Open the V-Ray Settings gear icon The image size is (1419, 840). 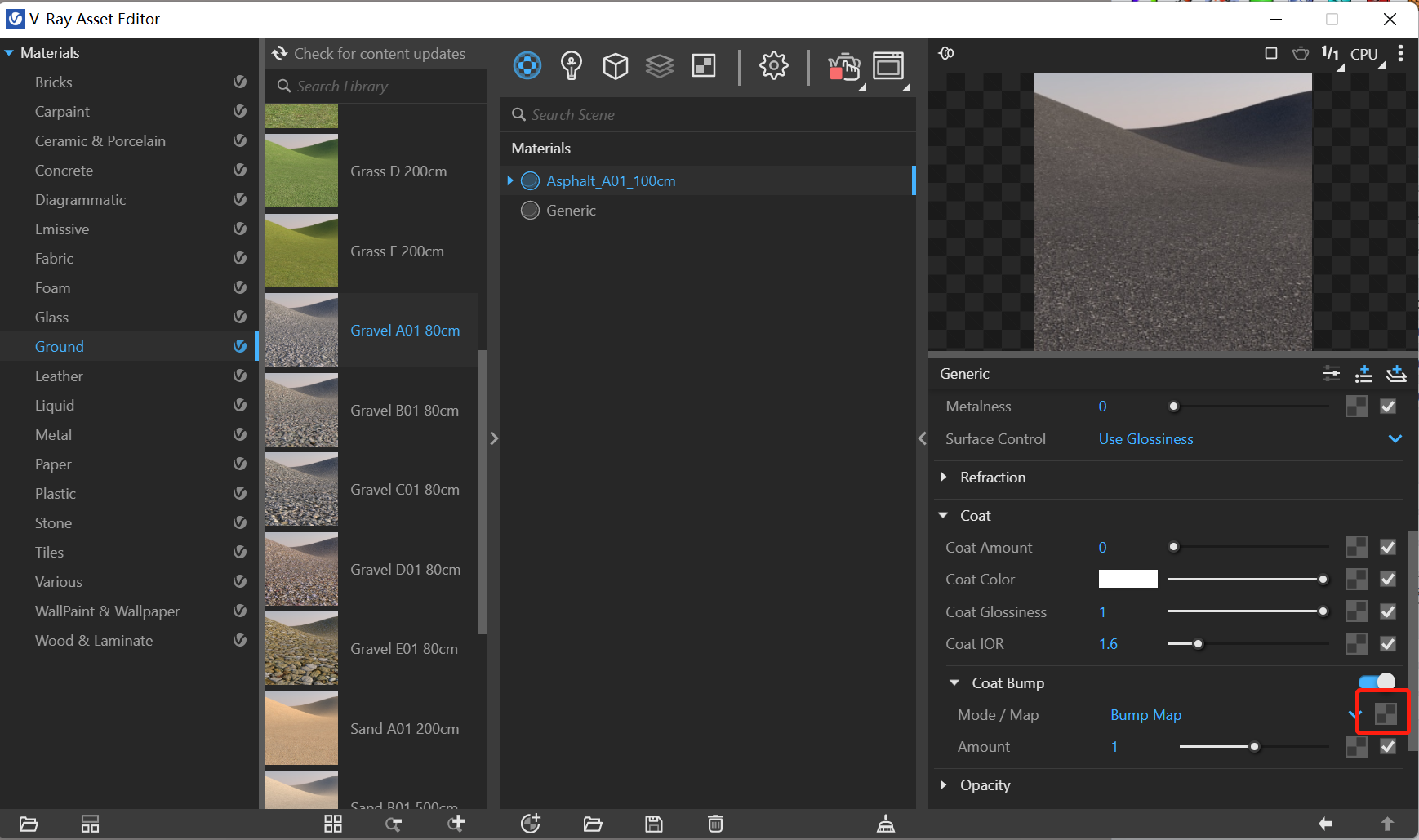click(x=773, y=65)
